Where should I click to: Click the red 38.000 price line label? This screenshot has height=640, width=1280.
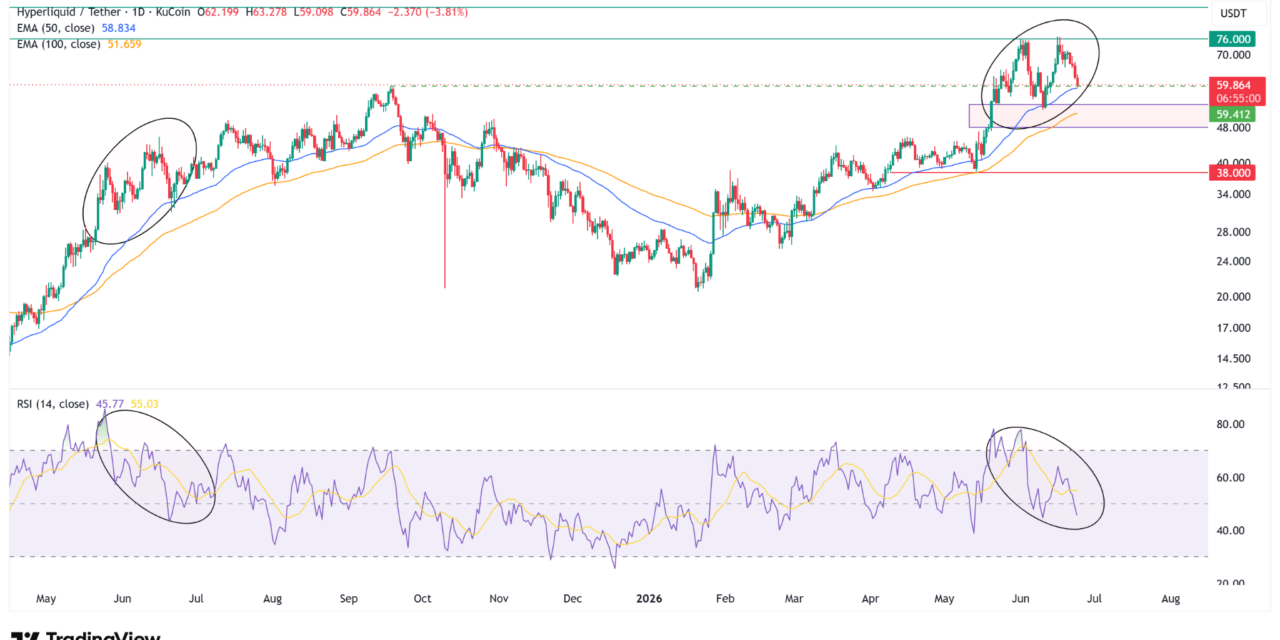1230,172
